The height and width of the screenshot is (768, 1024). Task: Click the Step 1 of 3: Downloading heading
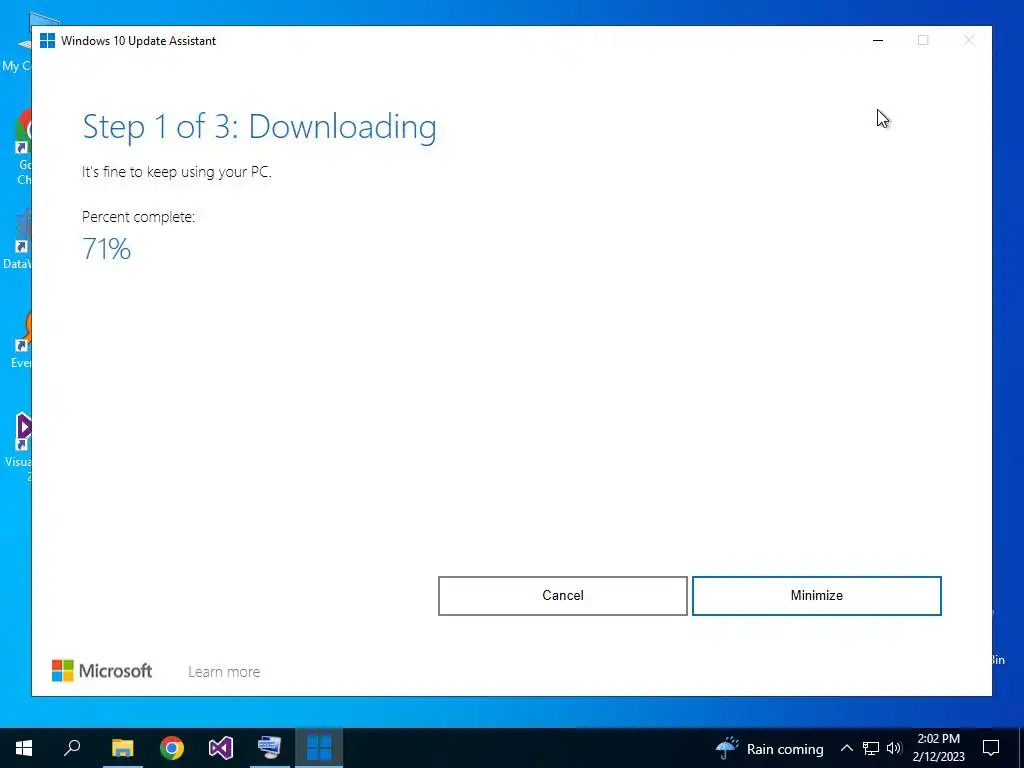coord(259,127)
